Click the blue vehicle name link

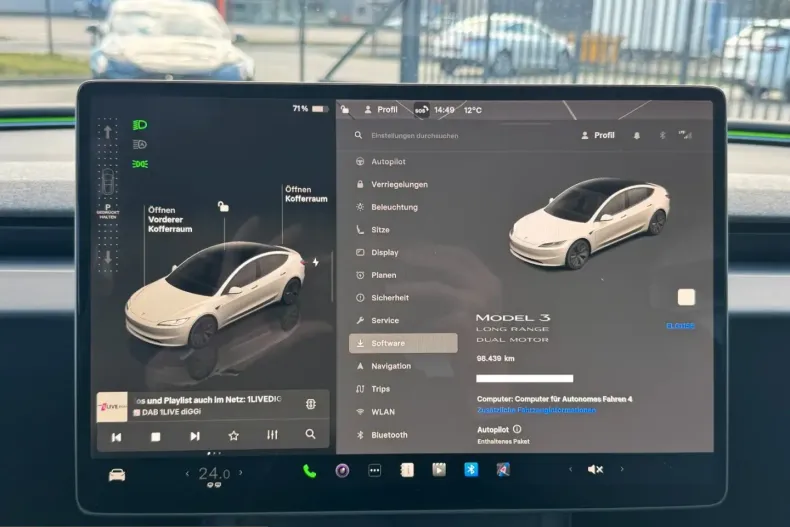click(x=680, y=326)
